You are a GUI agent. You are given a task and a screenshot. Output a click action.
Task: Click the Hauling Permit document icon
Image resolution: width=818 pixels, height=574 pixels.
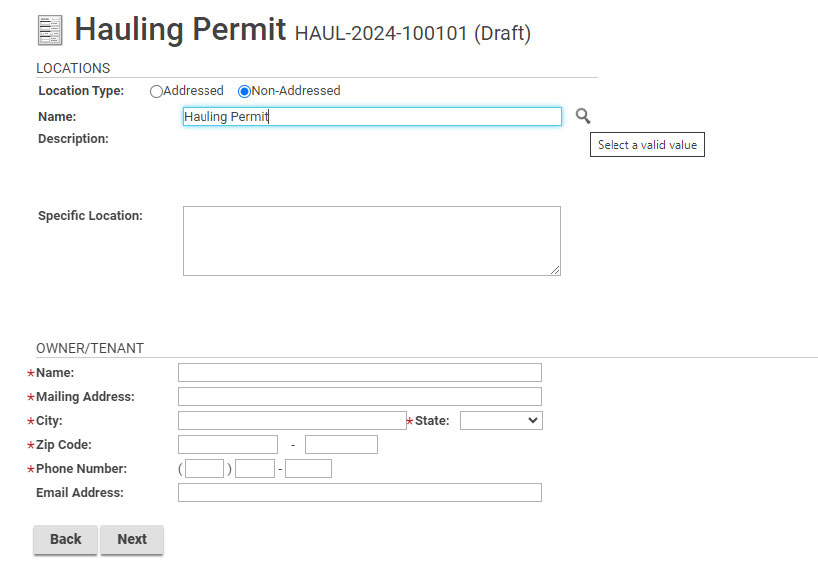[x=51, y=30]
